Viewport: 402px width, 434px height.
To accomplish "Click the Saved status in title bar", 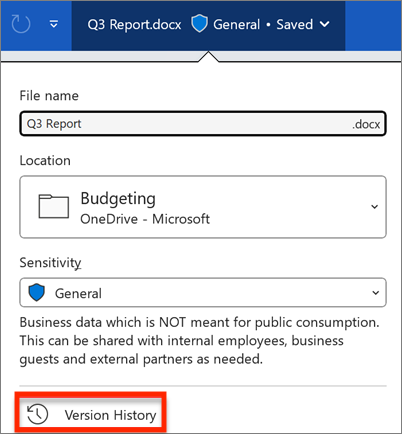I will tap(295, 25).
